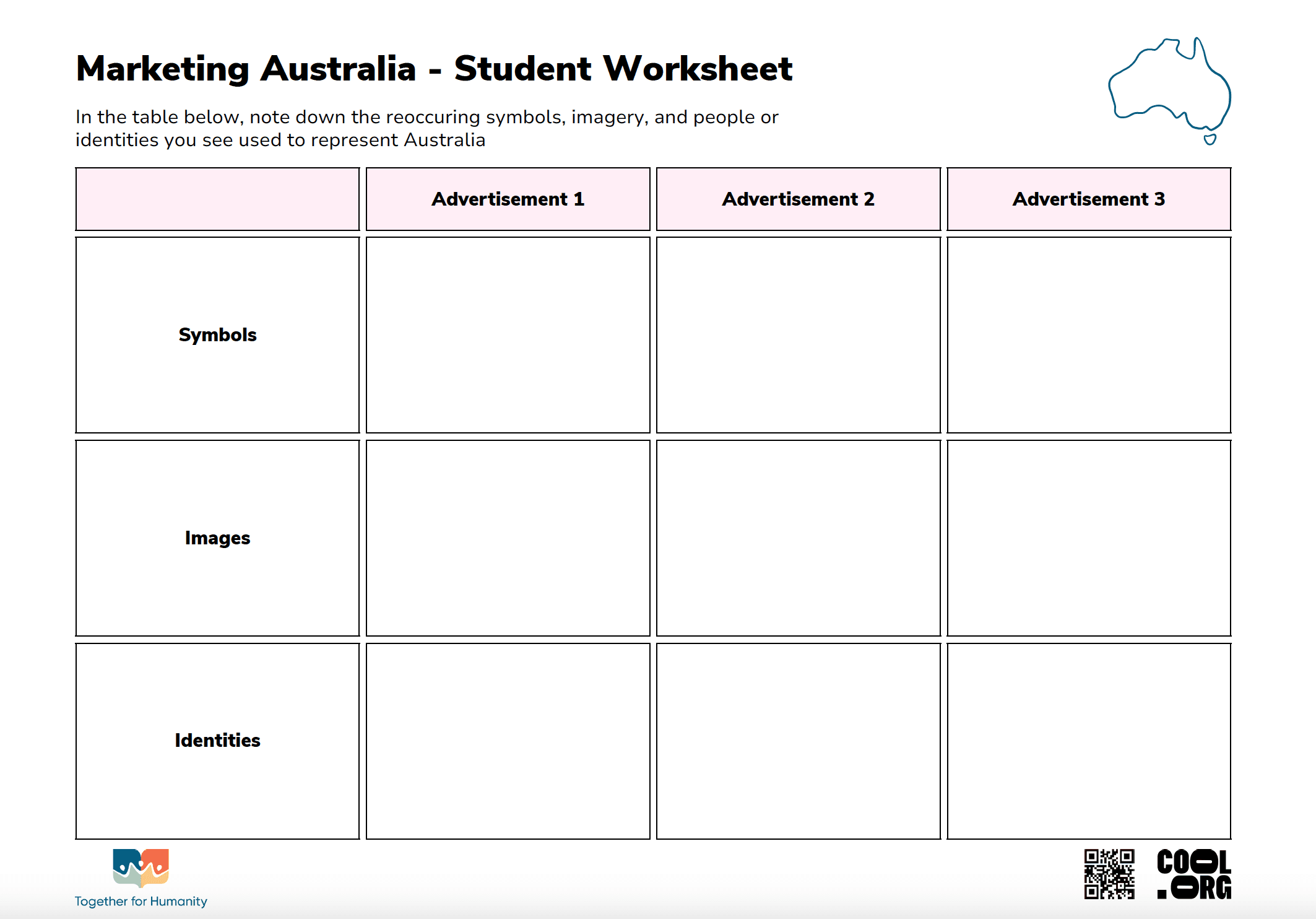1316x919 pixels.
Task: Click the empty Images cell under Advertisement 2
Action: coord(798,538)
